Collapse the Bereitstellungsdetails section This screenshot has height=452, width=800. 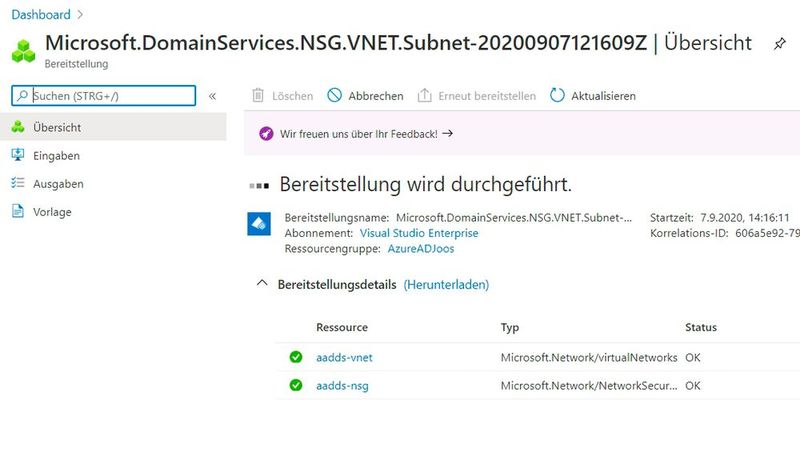(x=262, y=283)
